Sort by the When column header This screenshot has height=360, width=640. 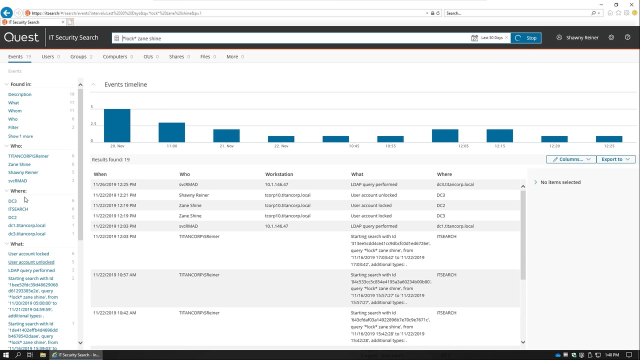point(100,174)
